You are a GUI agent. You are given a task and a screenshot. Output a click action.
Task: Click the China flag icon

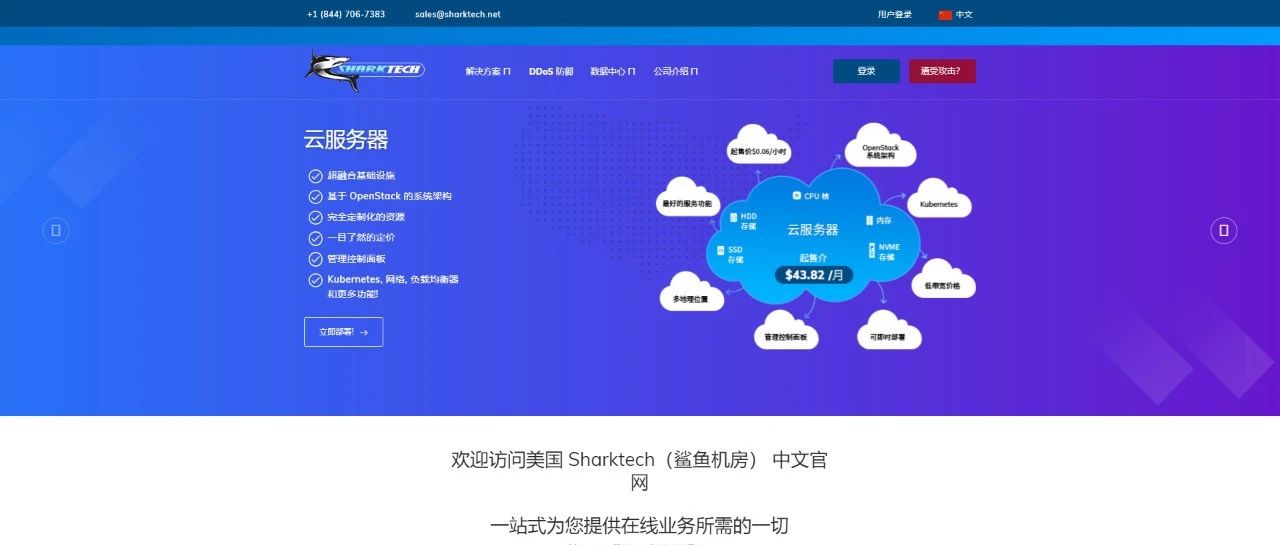point(945,15)
